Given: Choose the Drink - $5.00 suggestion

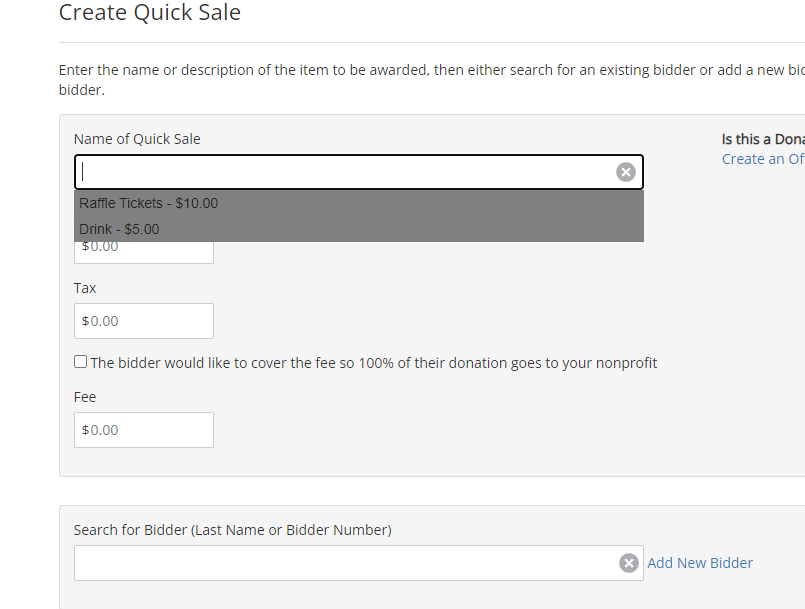Looking at the screenshot, I should click(359, 229).
